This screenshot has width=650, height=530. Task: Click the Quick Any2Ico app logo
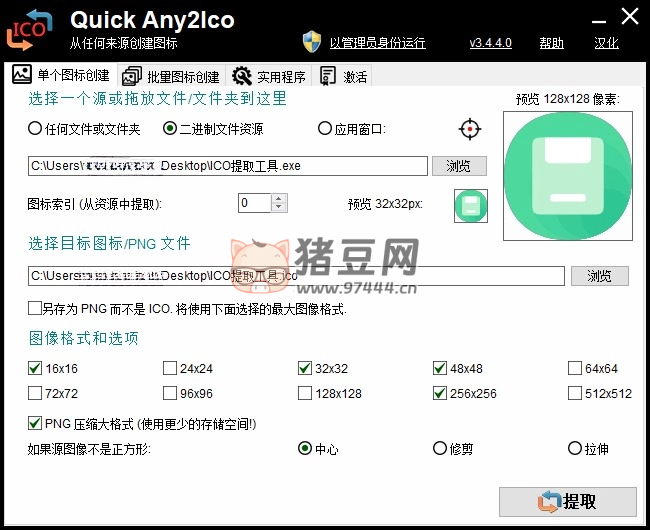point(28,29)
